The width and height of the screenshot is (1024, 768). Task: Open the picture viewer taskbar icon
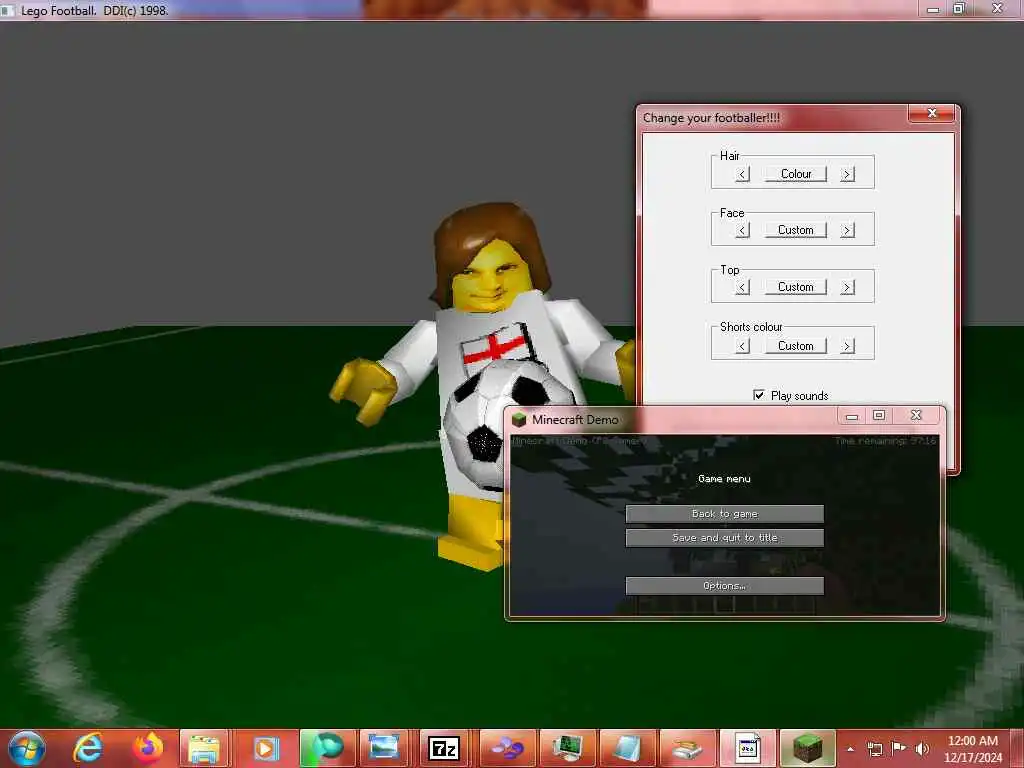tap(384, 748)
